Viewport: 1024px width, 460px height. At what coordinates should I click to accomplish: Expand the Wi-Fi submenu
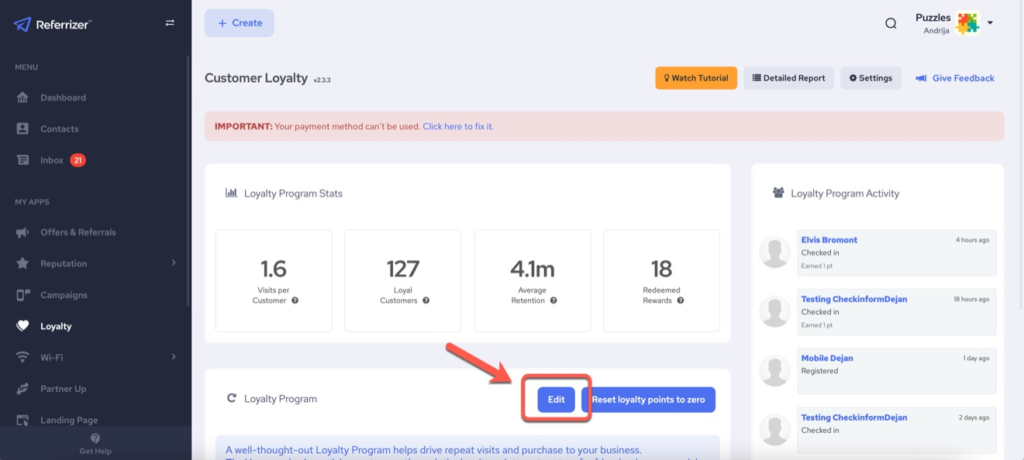173,357
